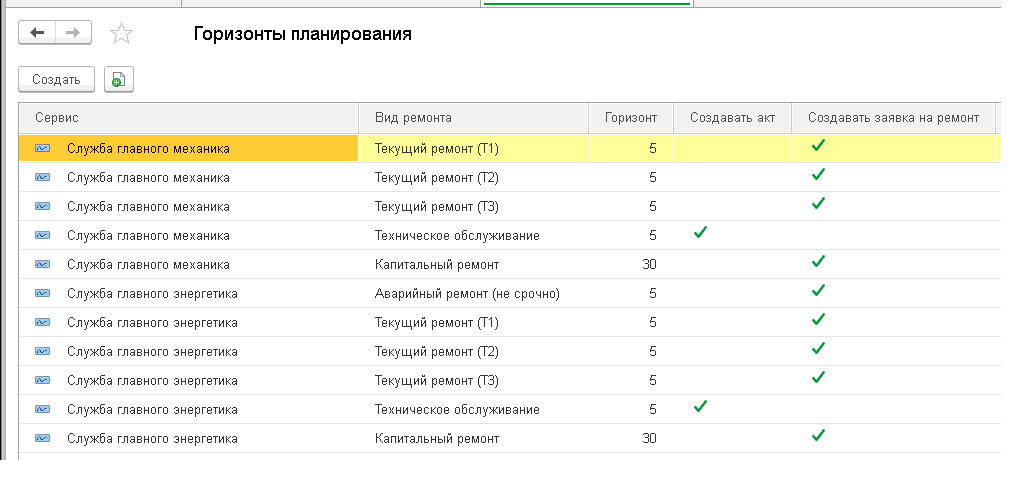1023x478 pixels.
Task: Click the Создавать акт column header
Action: tap(732, 117)
